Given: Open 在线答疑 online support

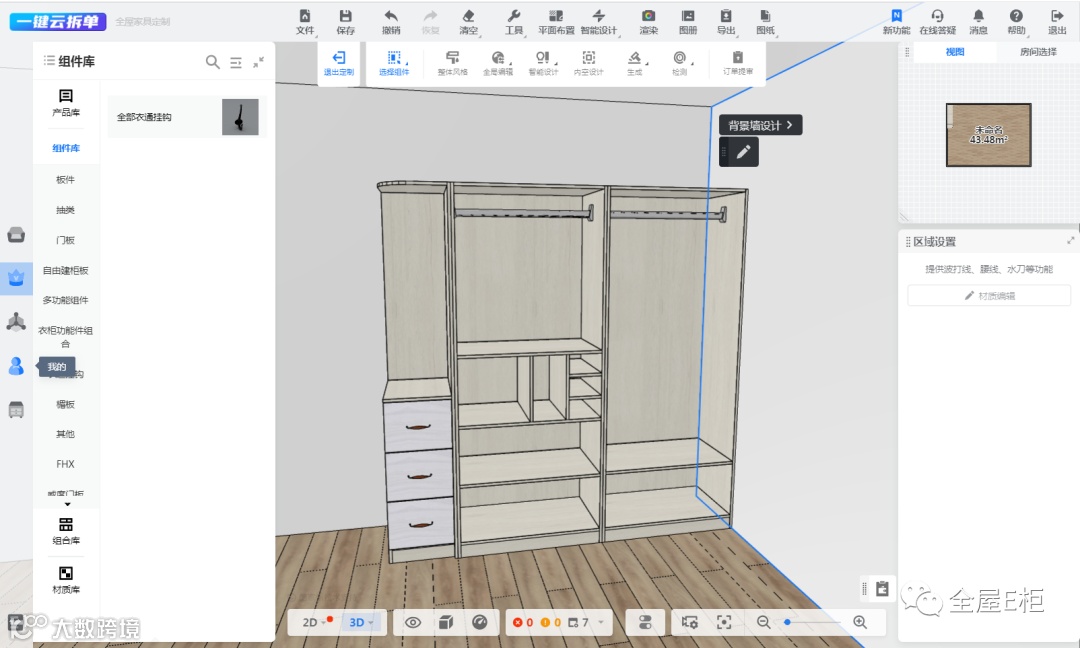Looking at the screenshot, I should (x=937, y=22).
